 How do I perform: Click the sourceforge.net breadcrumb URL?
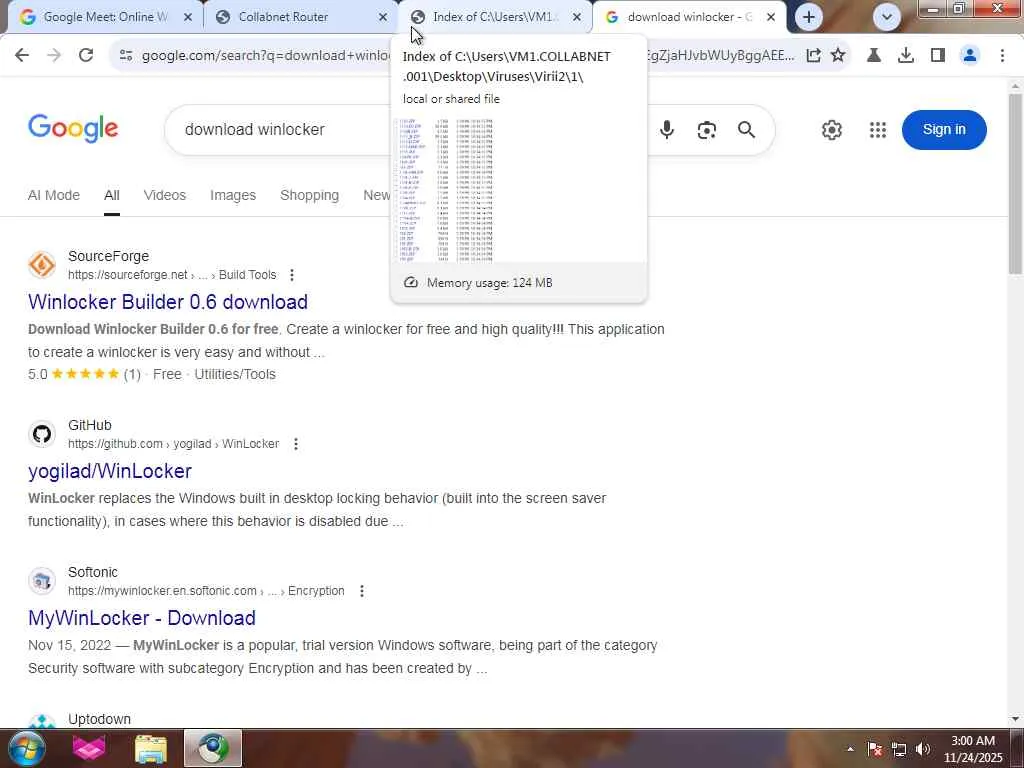pyautogui.click(x=172, y=275)
